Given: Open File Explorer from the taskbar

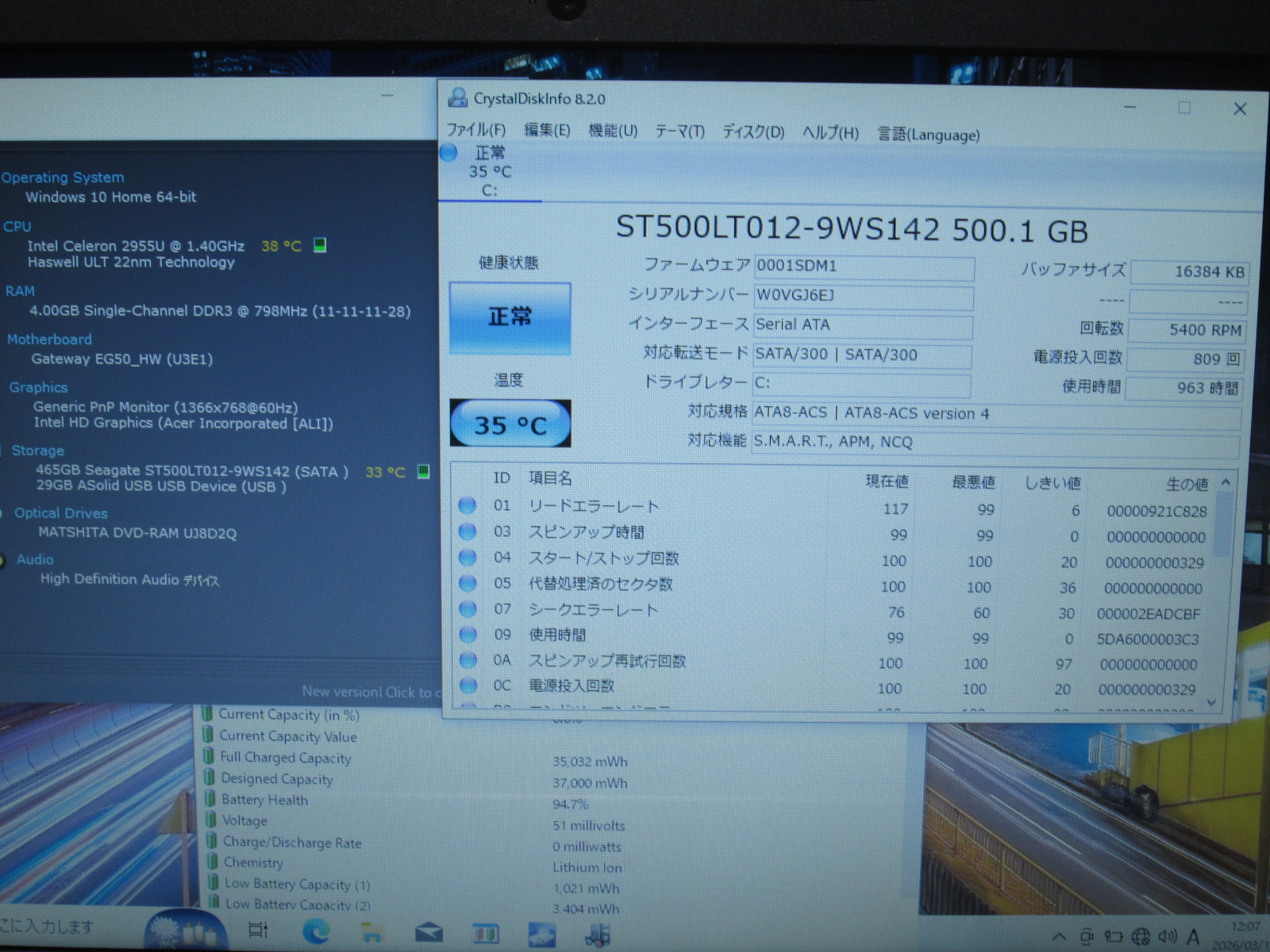Looking at the screenshot, I should (371, 931).
